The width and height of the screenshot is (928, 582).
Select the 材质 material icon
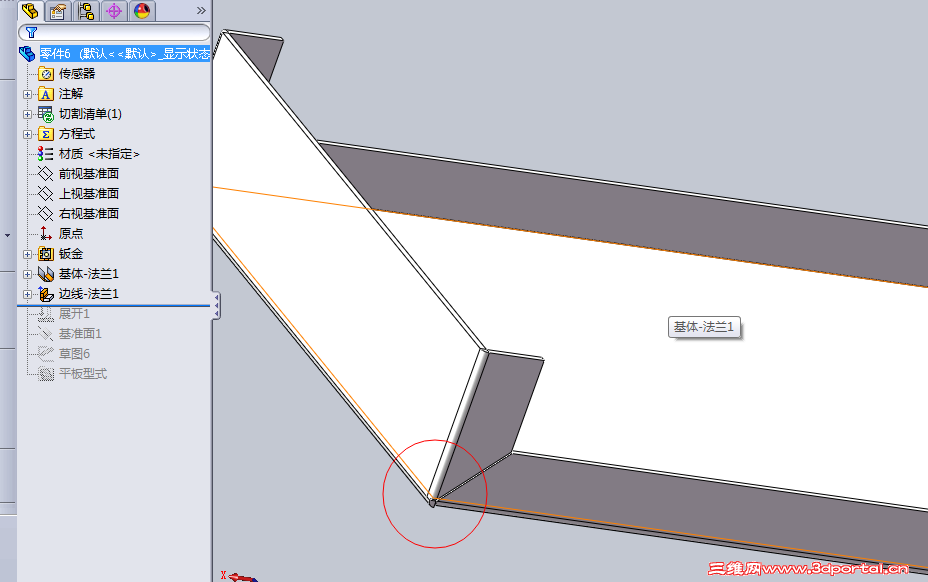[46, 154]
